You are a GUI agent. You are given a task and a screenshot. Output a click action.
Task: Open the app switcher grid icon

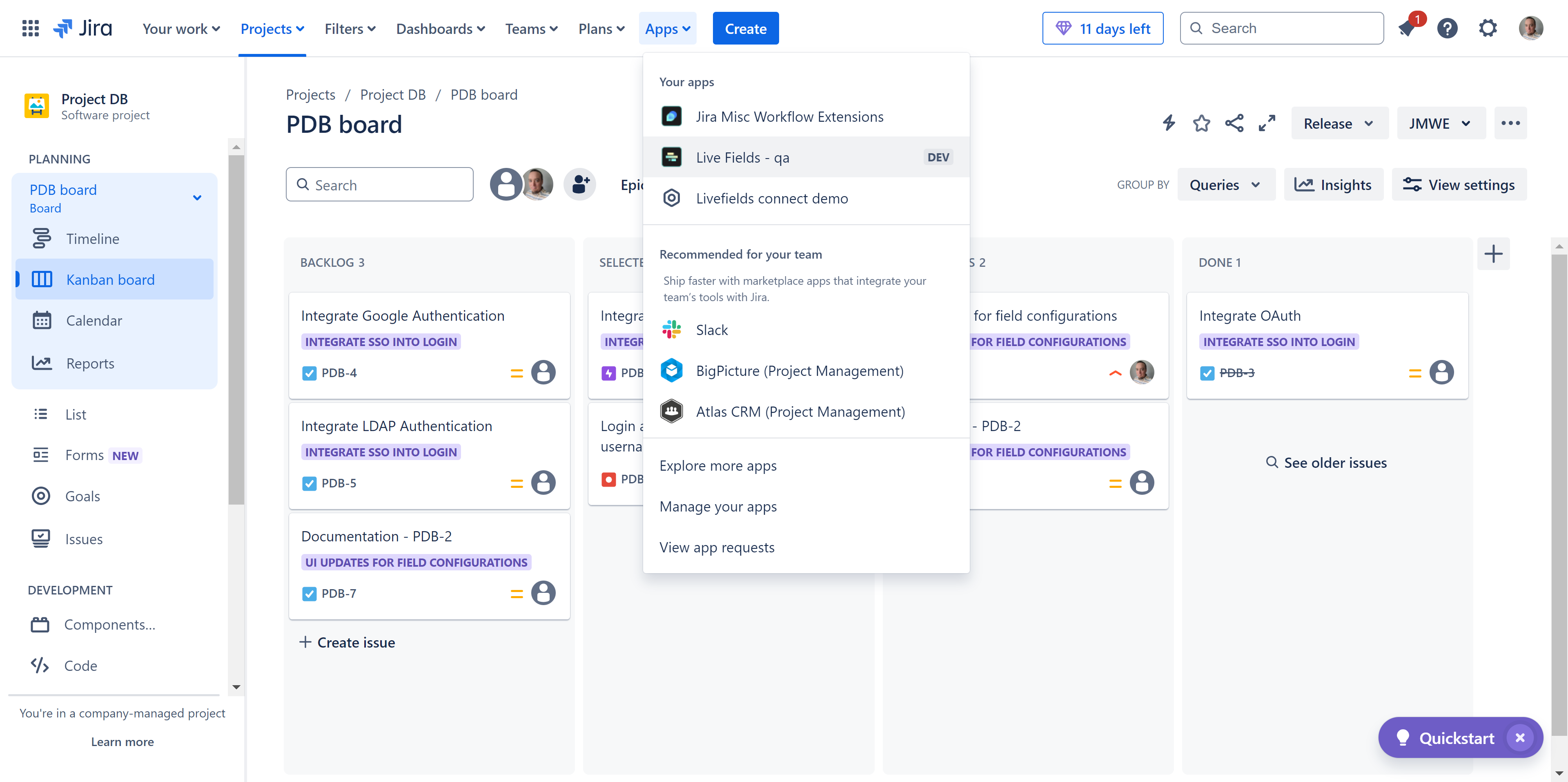point(31,29)
